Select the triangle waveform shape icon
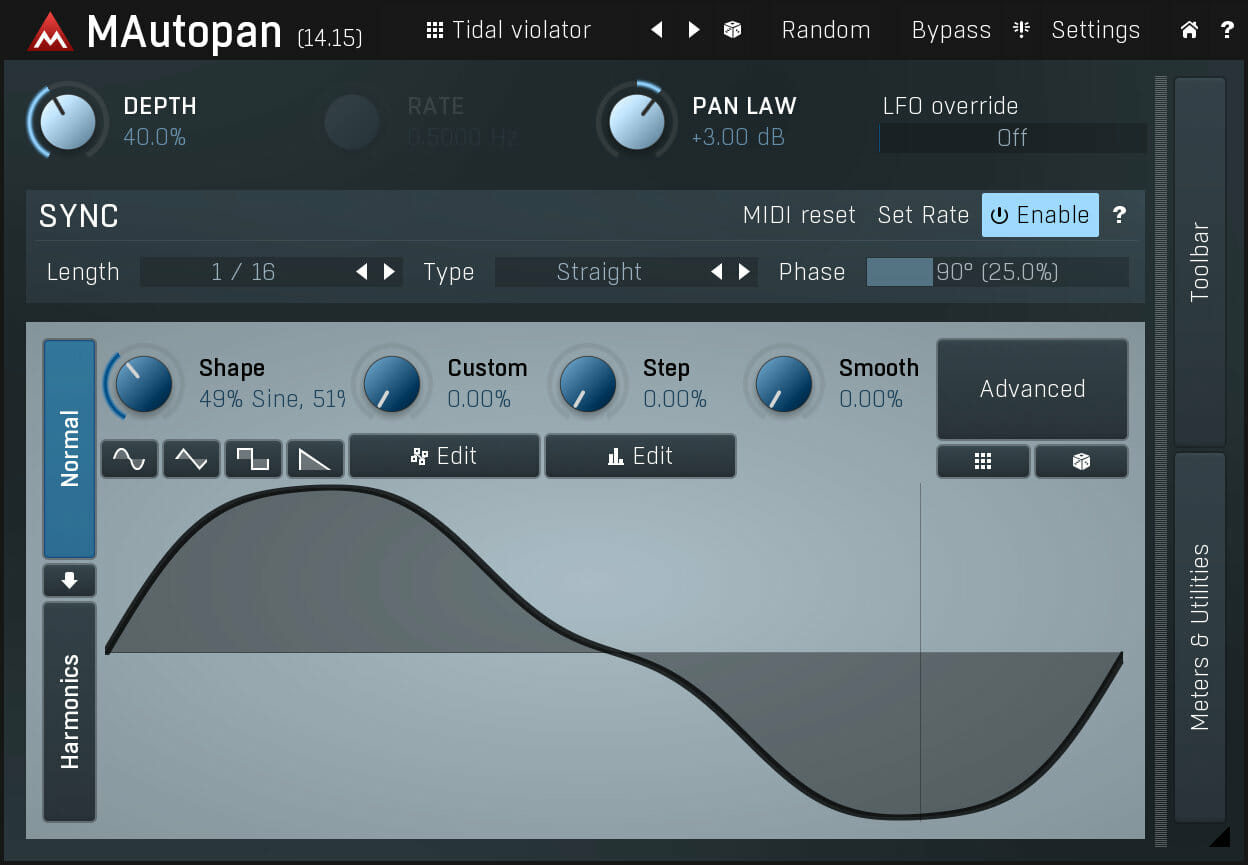 (191, 458)
